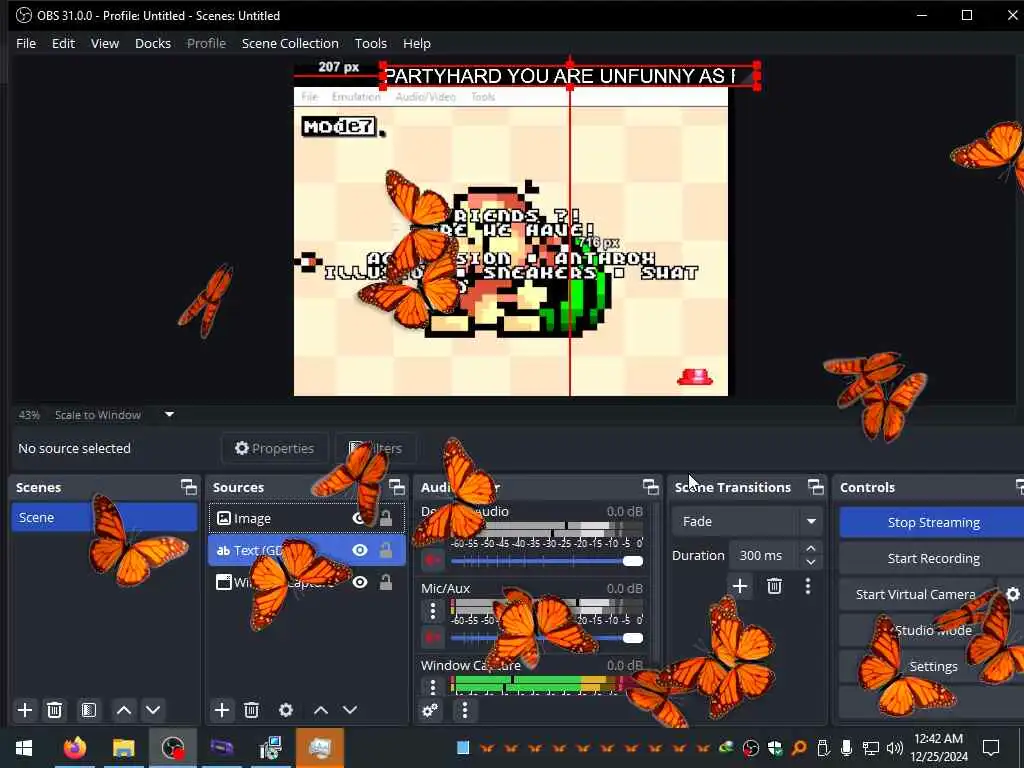
Task: Click Windows Security shield tray icon
Action: [x=775, y=748]
